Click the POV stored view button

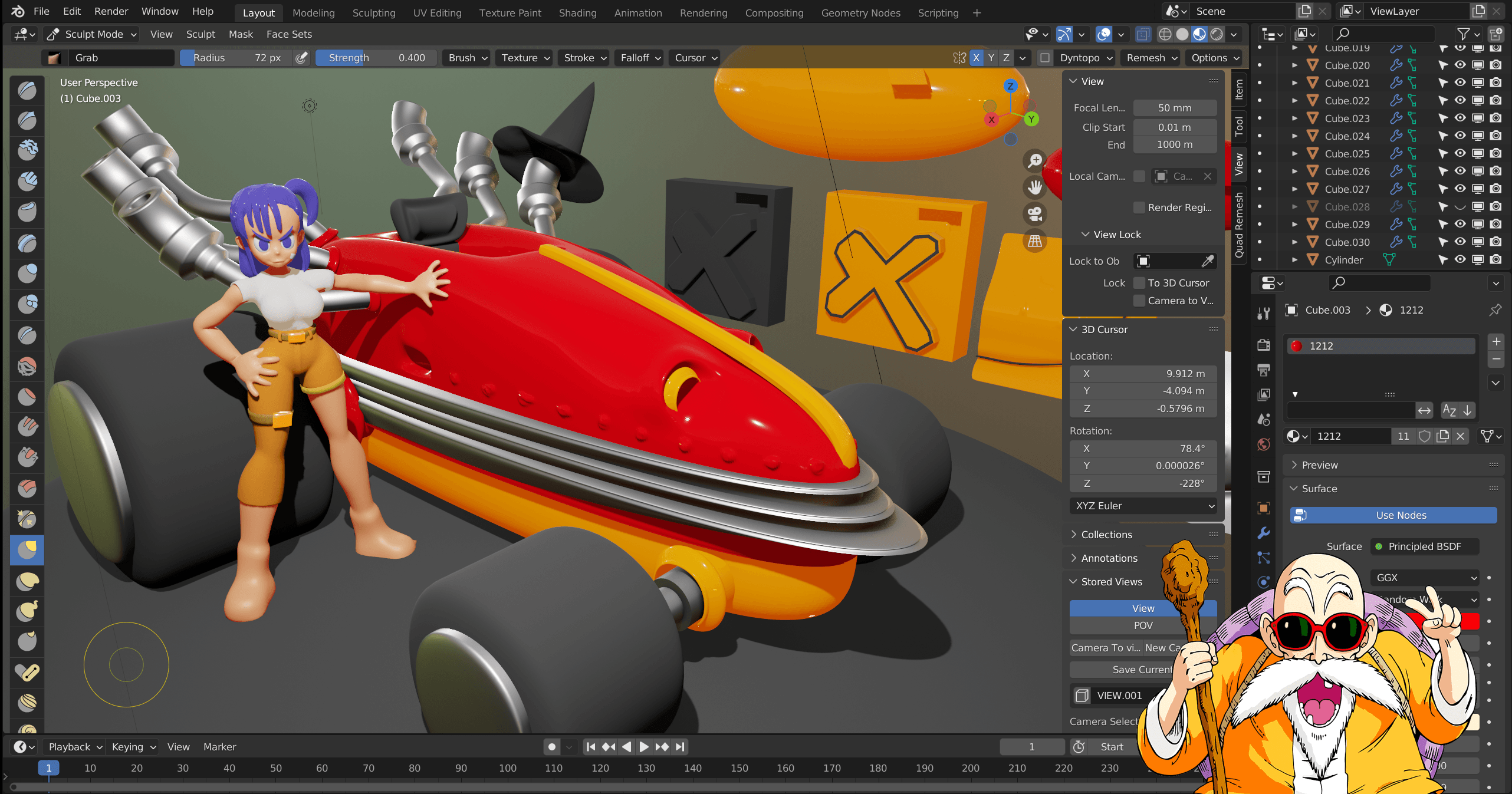pyautogui.click(x=1143, y=625)
